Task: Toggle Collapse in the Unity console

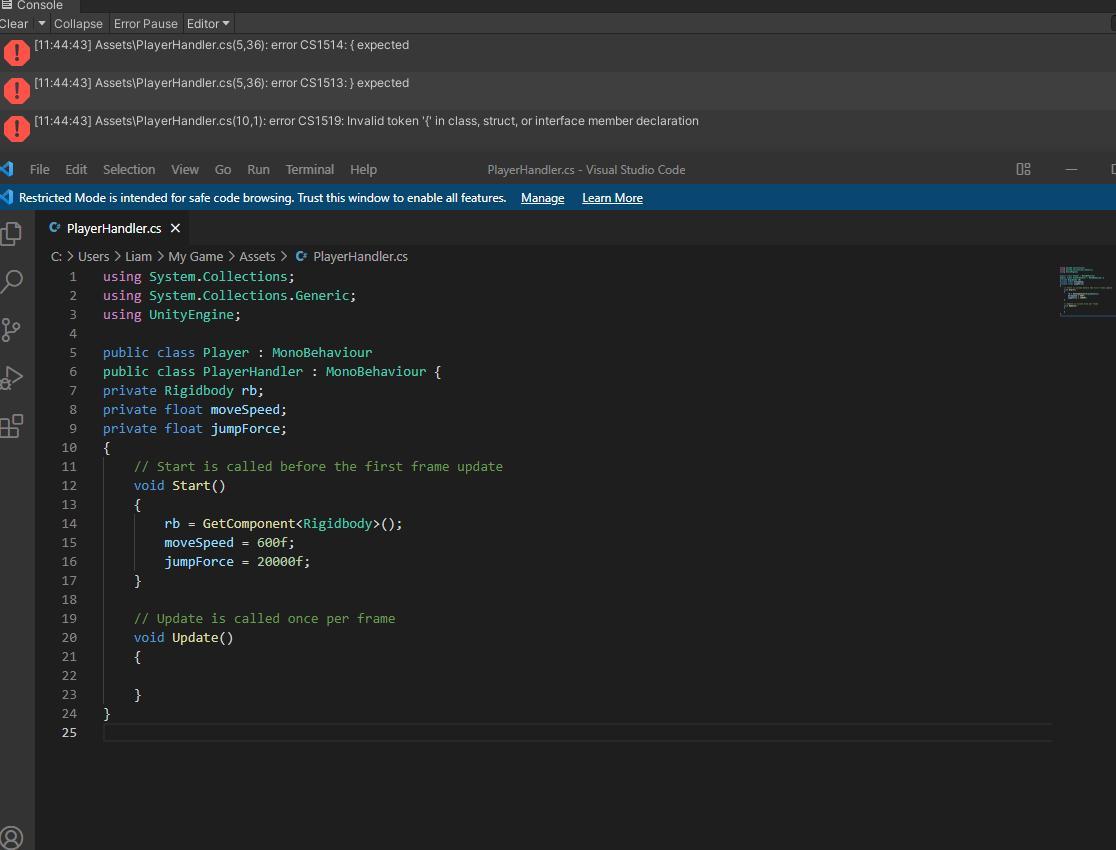Action: (x=78, y=23)
